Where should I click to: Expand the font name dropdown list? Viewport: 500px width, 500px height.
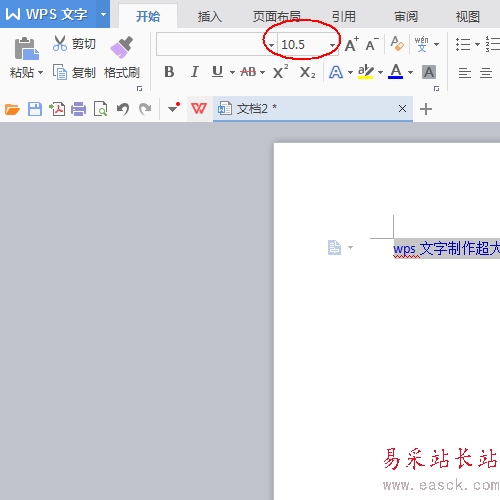click(x=271, y=45)
